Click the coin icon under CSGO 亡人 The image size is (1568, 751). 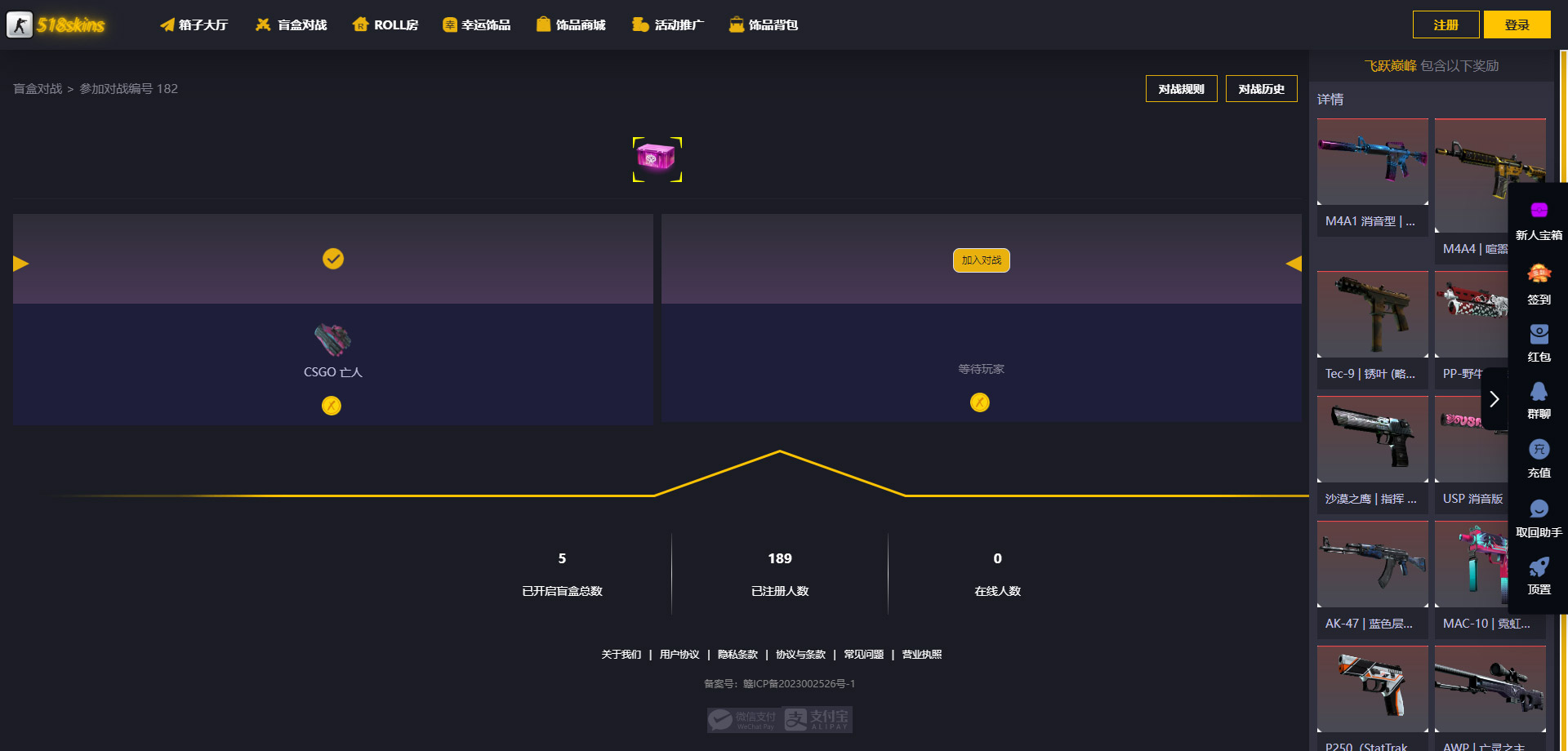click(x=332, y=405)
